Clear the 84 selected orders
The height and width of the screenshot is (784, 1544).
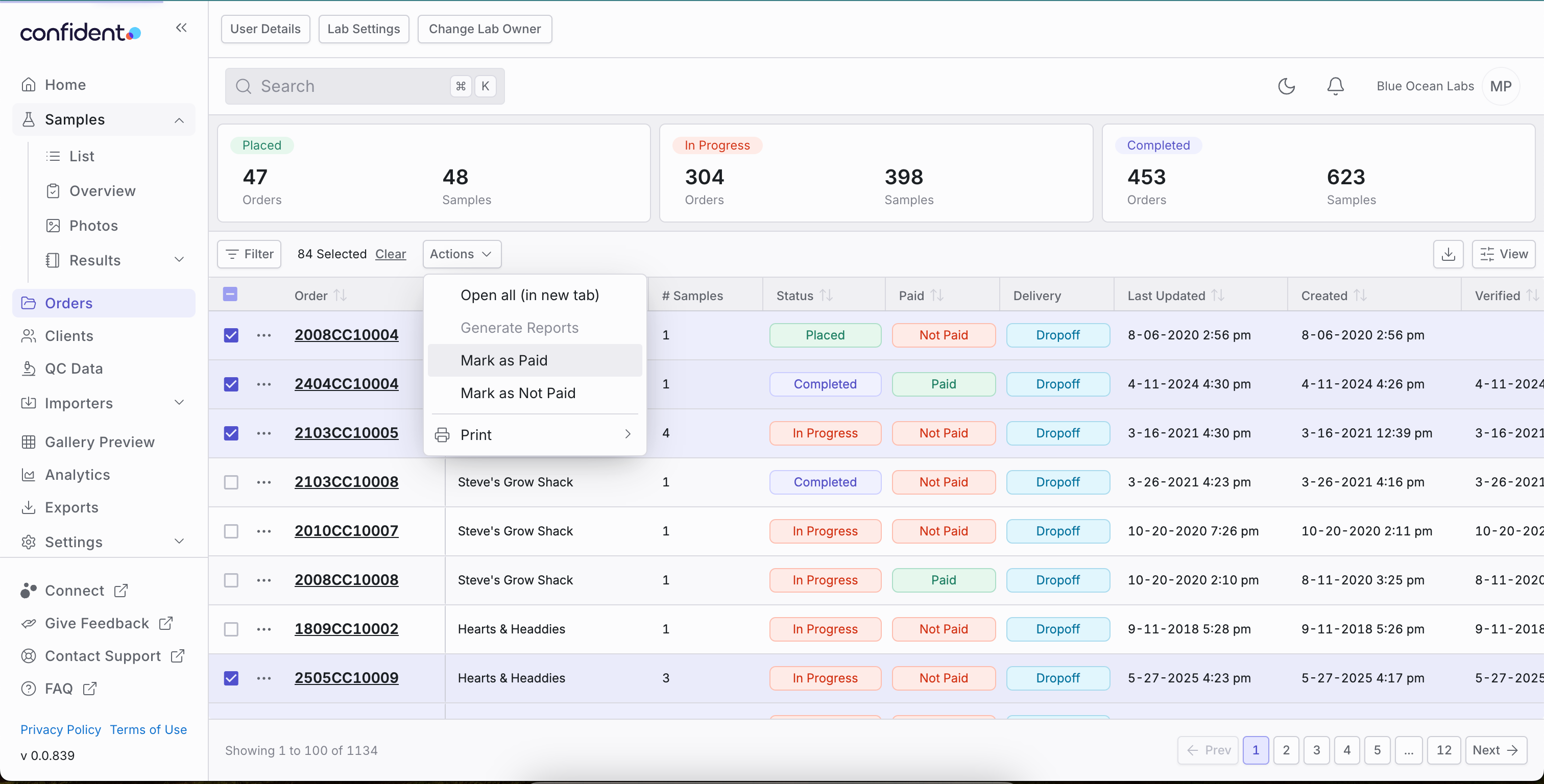click(x=390, y=254)
